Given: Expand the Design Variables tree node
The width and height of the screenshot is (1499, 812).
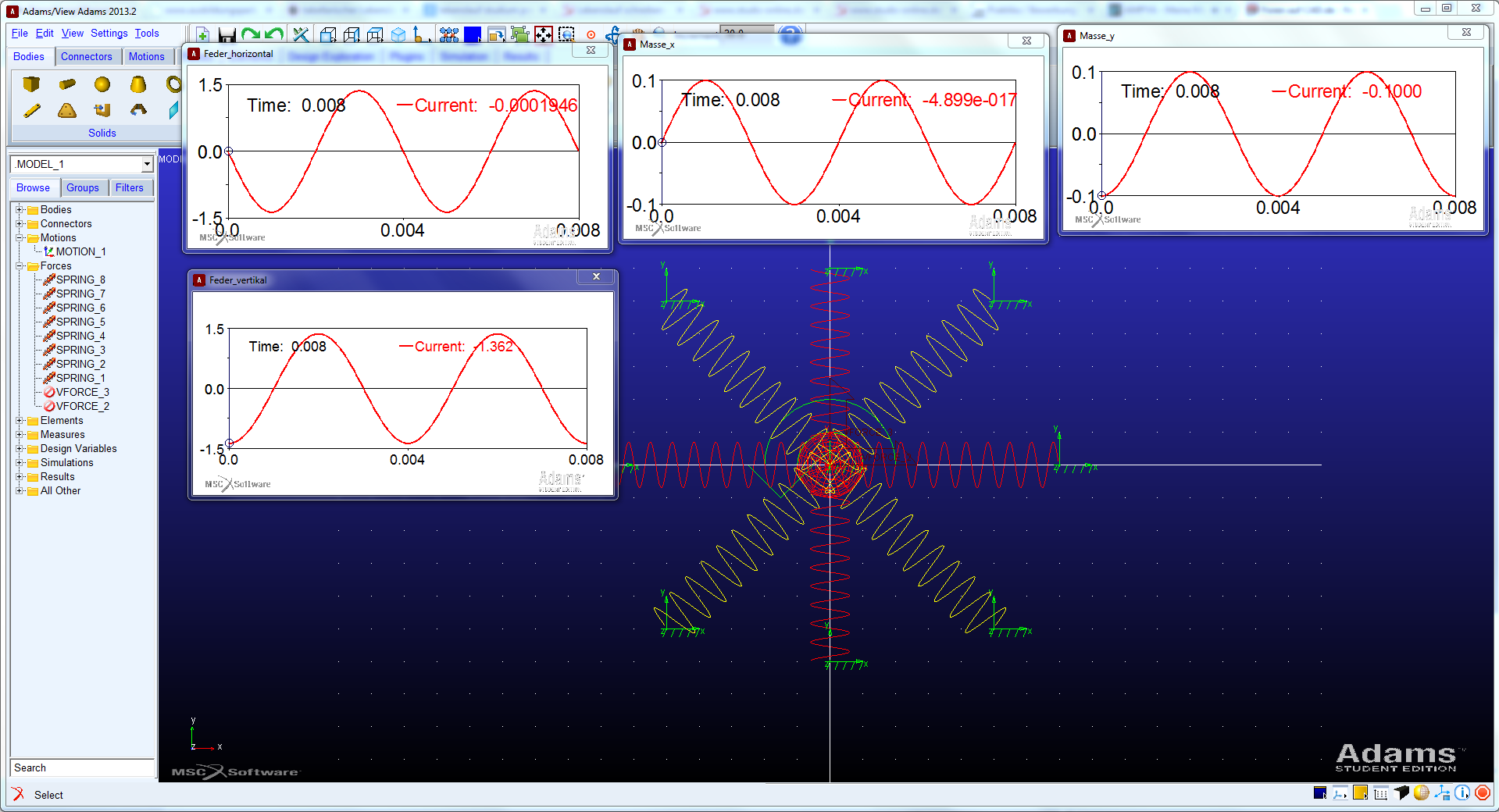Looking at the screenshot, I should 20,448.
